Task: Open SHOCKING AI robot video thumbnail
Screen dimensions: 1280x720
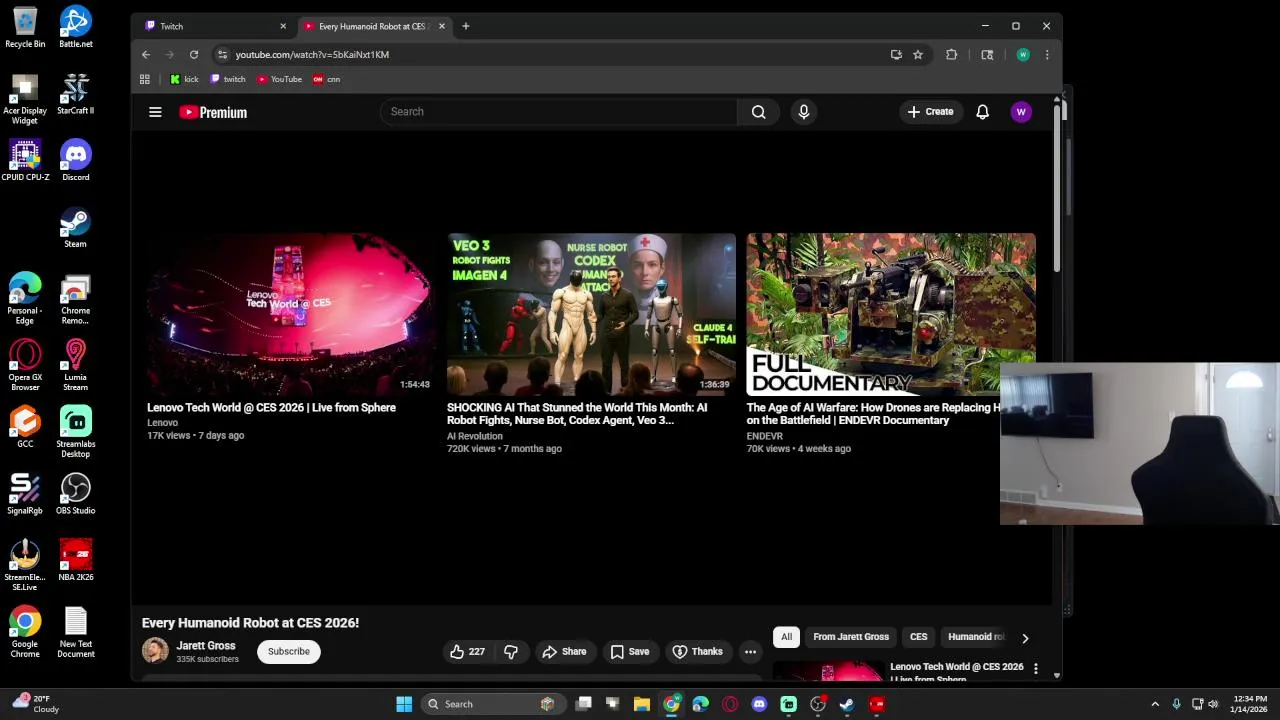Action: click(x=591, y=314)
